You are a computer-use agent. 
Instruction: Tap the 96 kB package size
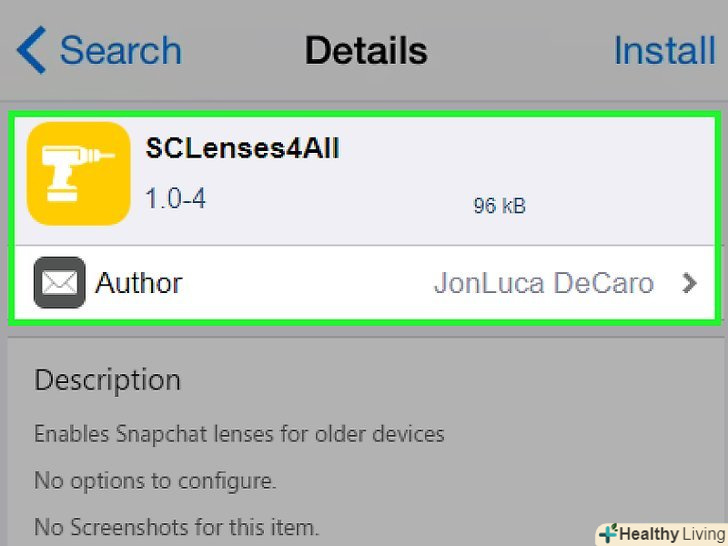(x=499, y=206)
